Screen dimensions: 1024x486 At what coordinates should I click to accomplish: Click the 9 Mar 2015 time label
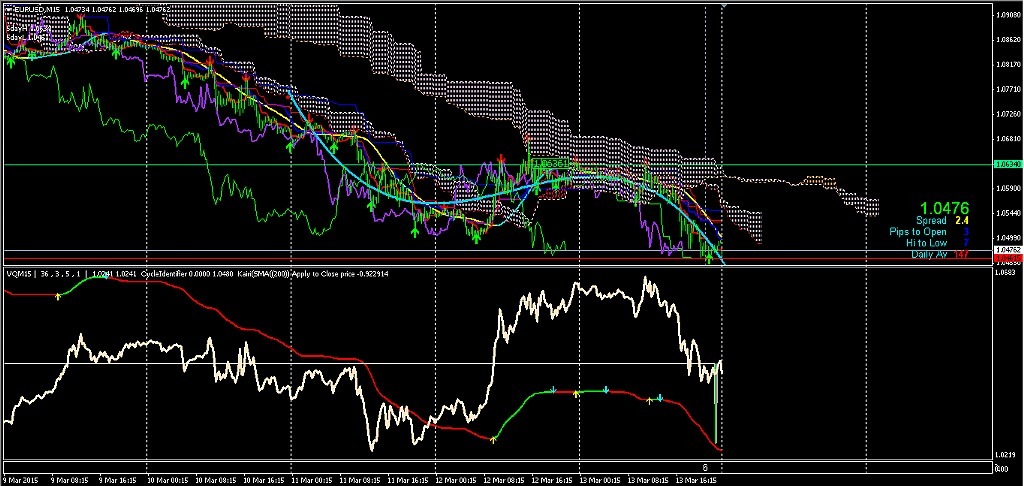click(x=18, y=480)
